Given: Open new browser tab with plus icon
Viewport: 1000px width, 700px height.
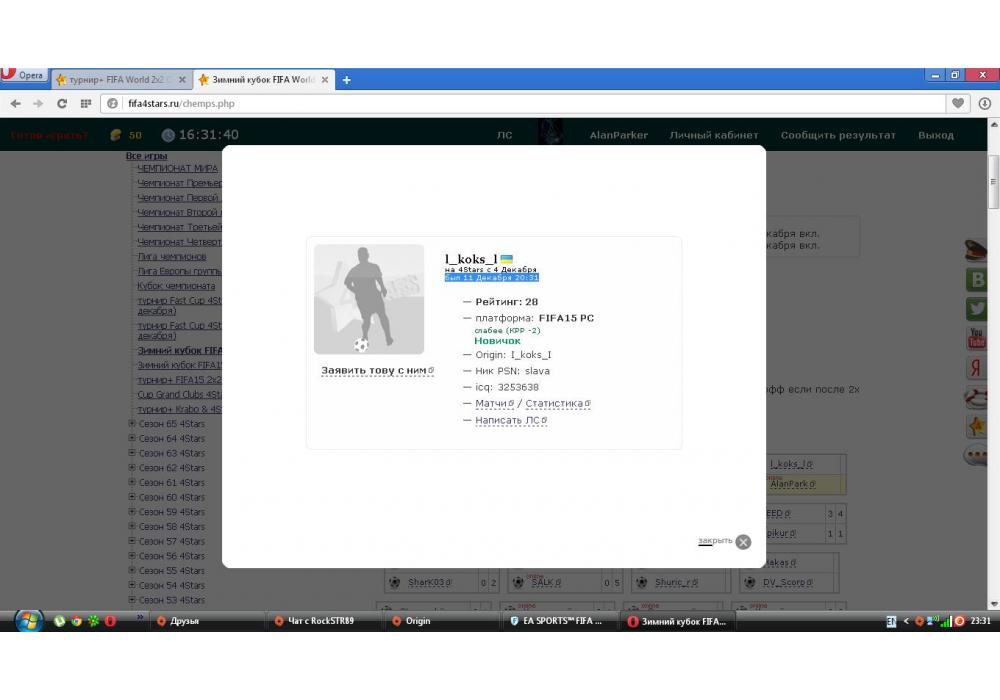Looking at the screenshot, I should (x=346, y=80).
